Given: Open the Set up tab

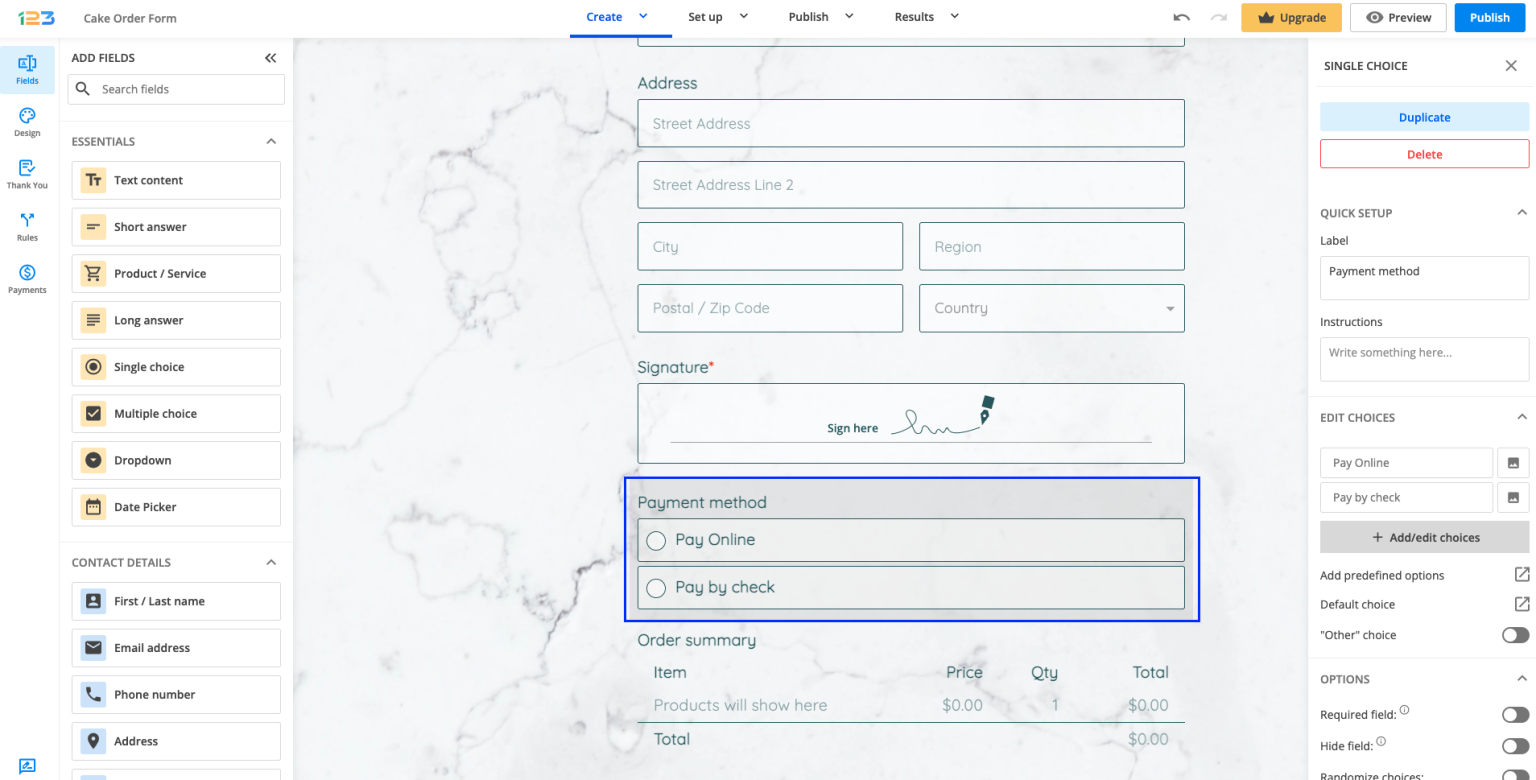Looking at the screenshot, I should (x=718, y=17).
